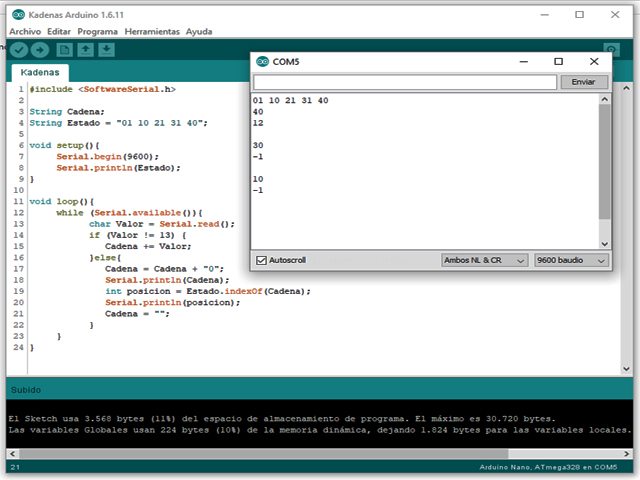This screenshot has width=640, height=480.
Task: Click serial output value '12'
Action: tap(258, 123)
